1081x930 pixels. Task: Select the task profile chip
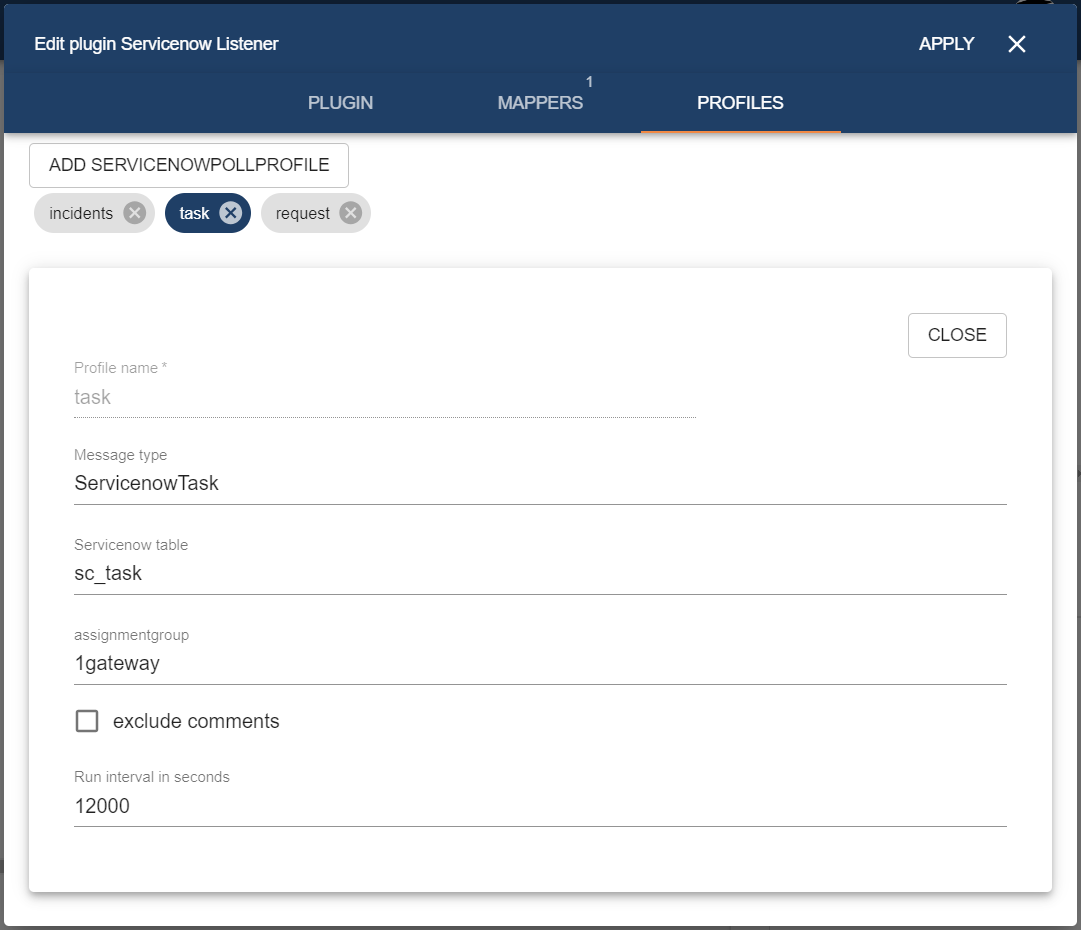pyautogui.click(x=194, y=213)
